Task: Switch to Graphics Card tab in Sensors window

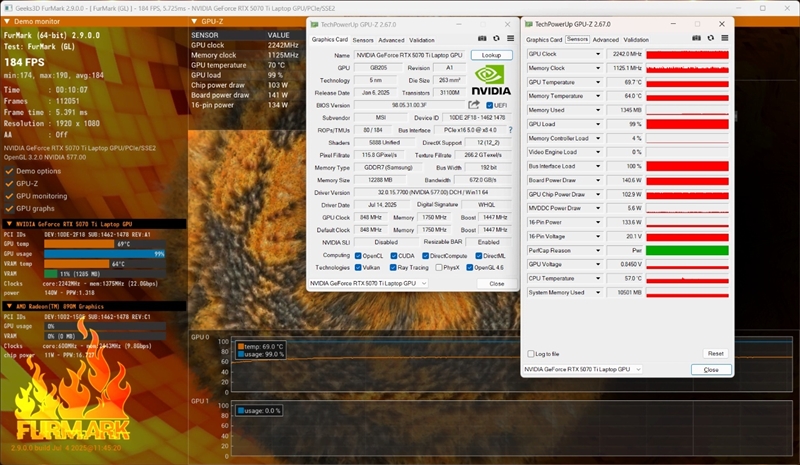Action: 544,39
